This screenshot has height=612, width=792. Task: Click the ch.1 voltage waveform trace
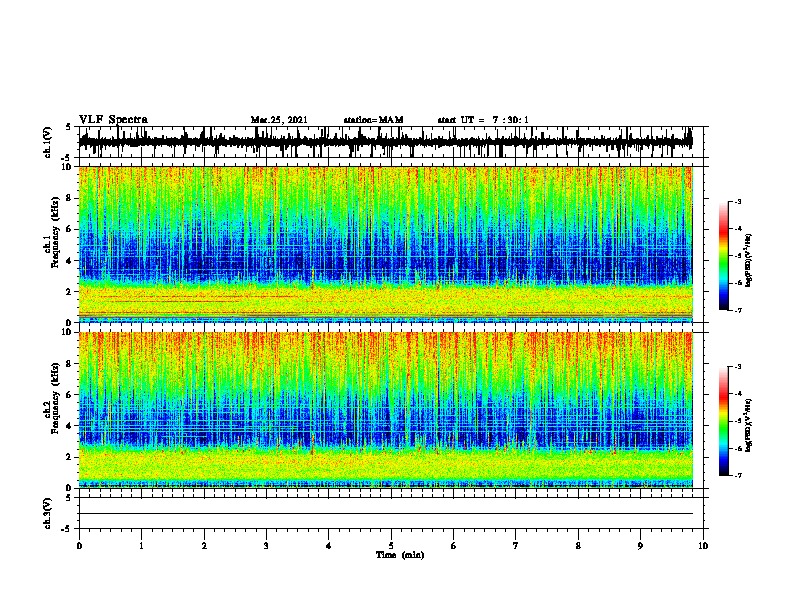386,141
